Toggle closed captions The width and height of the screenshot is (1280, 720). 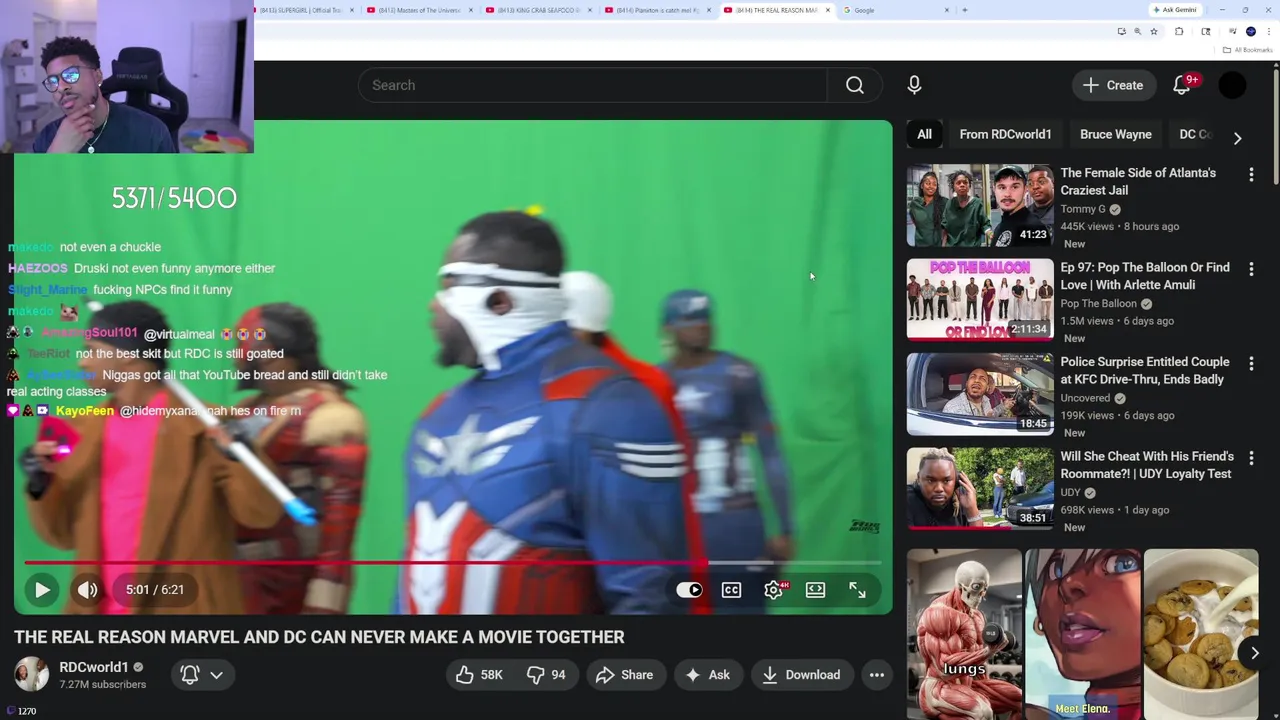[x=732, y=590]
